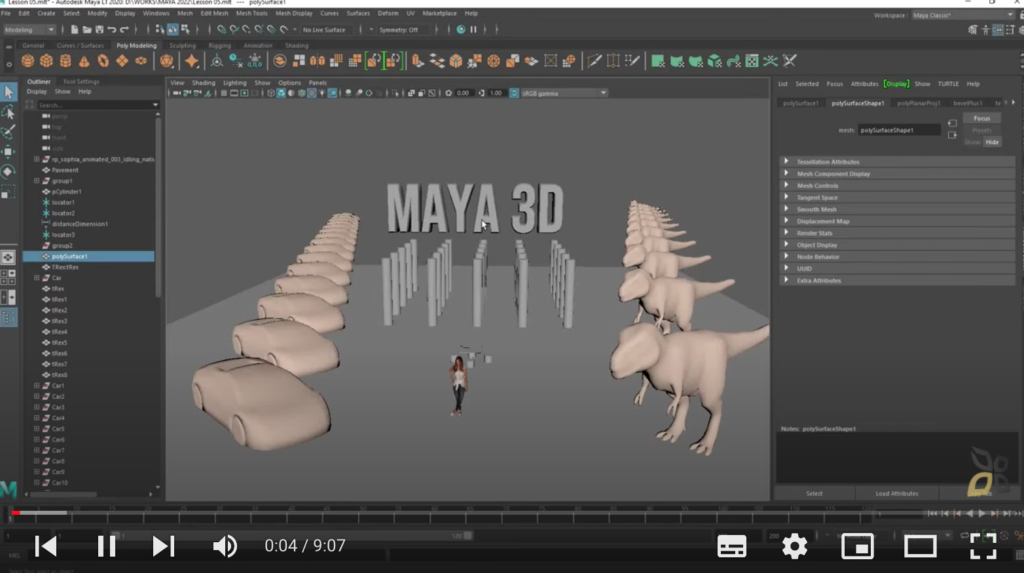Viewport: 1024px width, 573px height.
Task: Click the orange star shelf icon
Action: coord(191,61)
